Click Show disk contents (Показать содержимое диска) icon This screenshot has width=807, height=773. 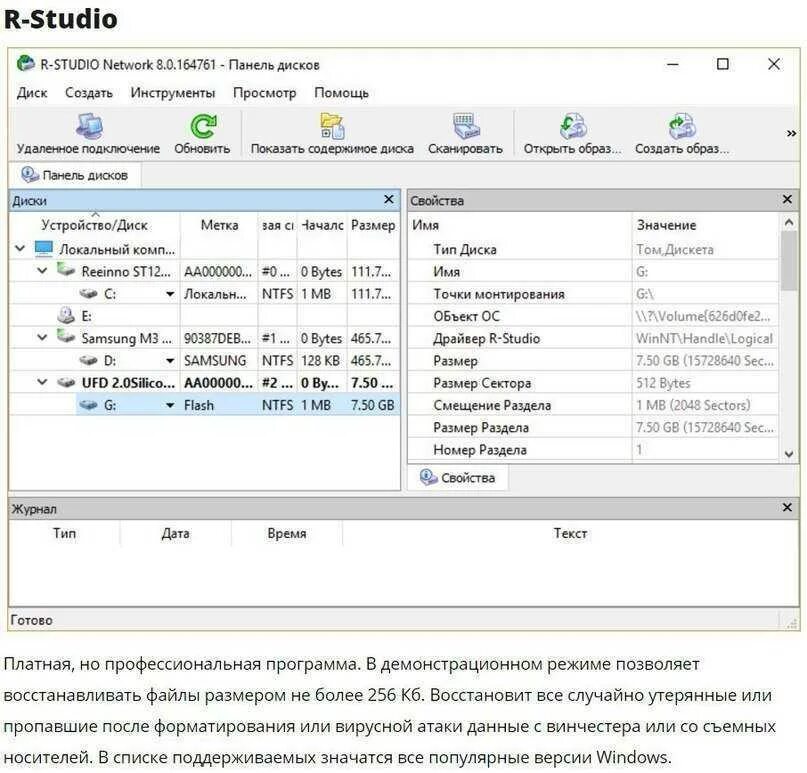coord(332,126)
